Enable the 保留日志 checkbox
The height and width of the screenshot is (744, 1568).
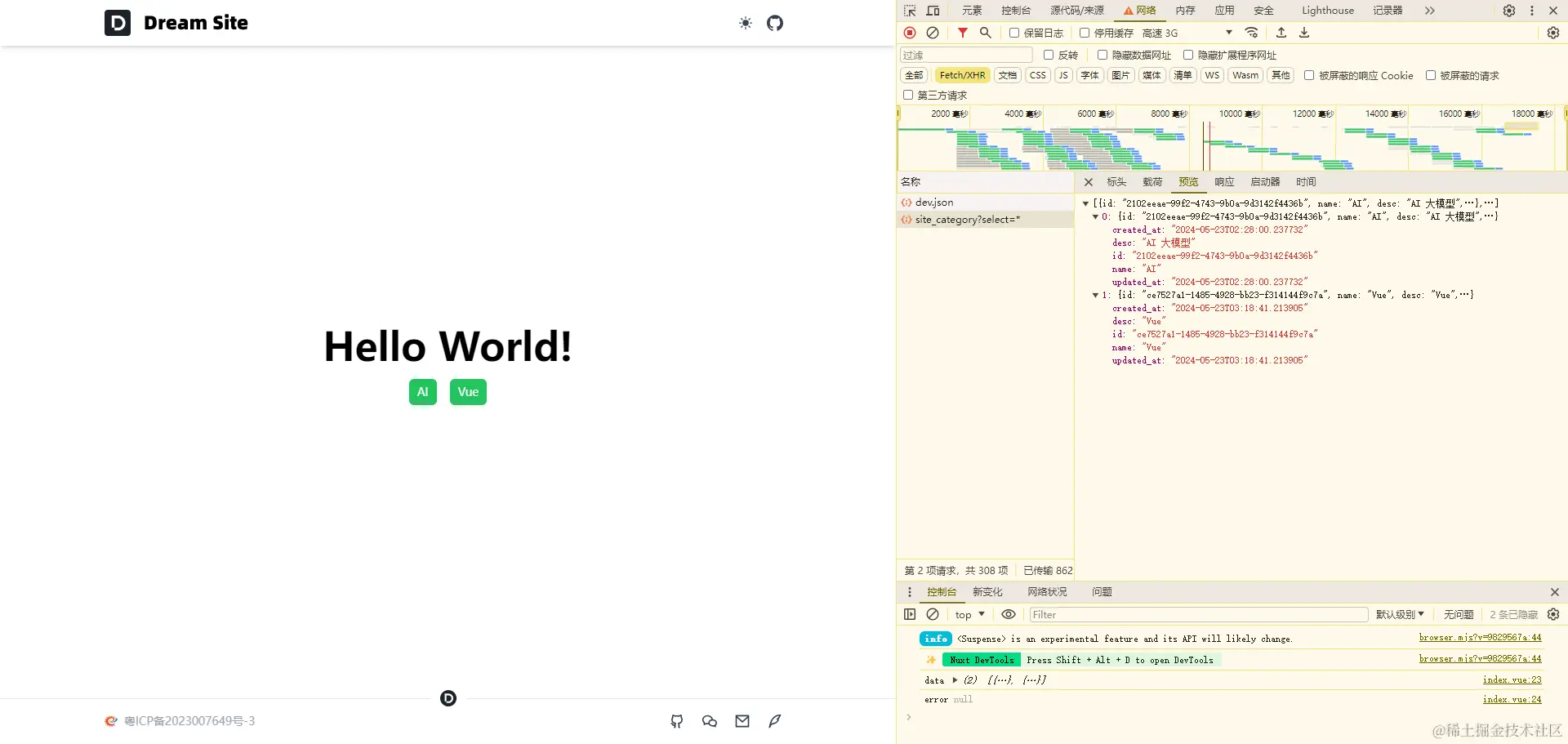(1014, 33)
